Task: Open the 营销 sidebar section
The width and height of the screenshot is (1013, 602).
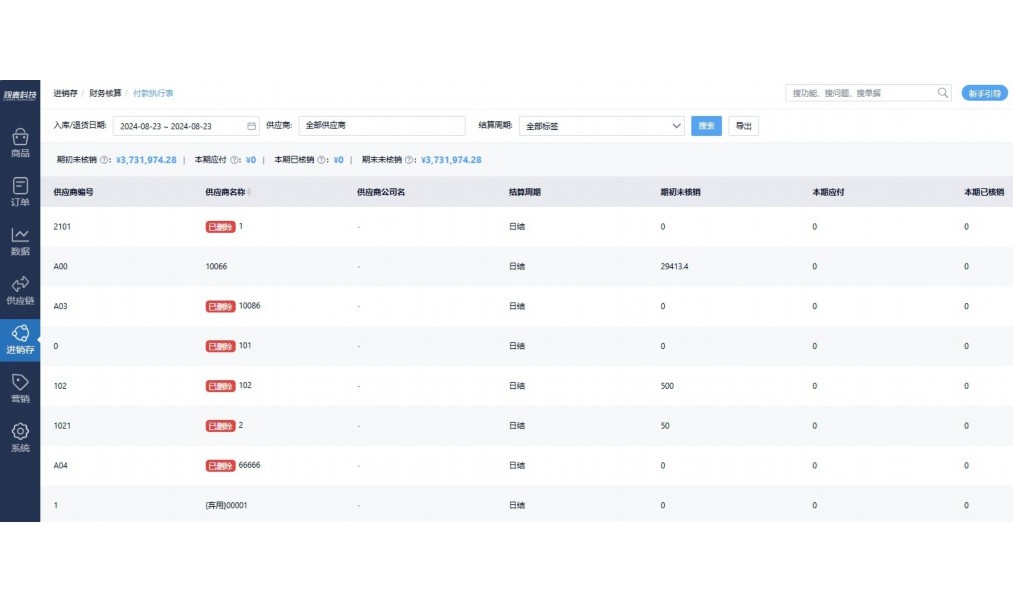Action: pyautogui.click(x=20, y=389)
